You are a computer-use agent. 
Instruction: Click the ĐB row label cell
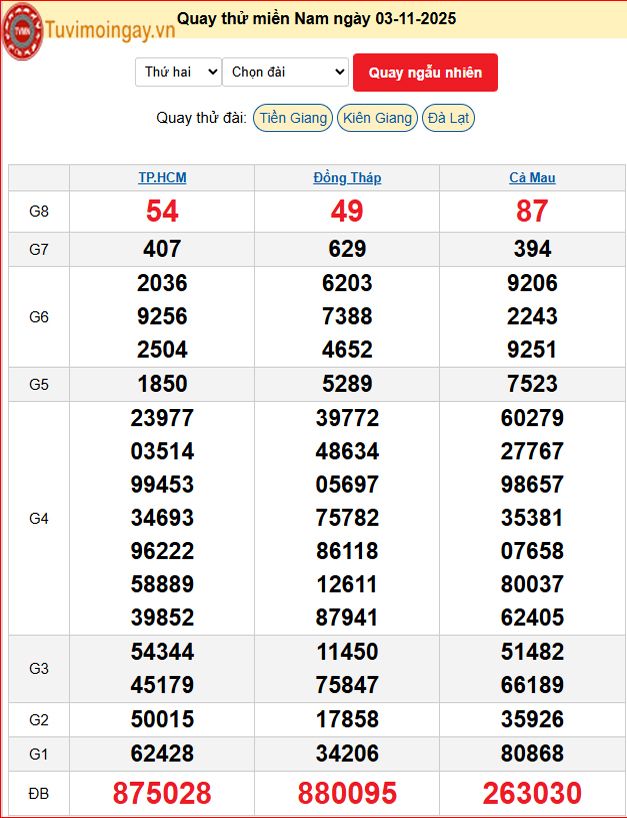pyautogui.click(x=39, y=794)
